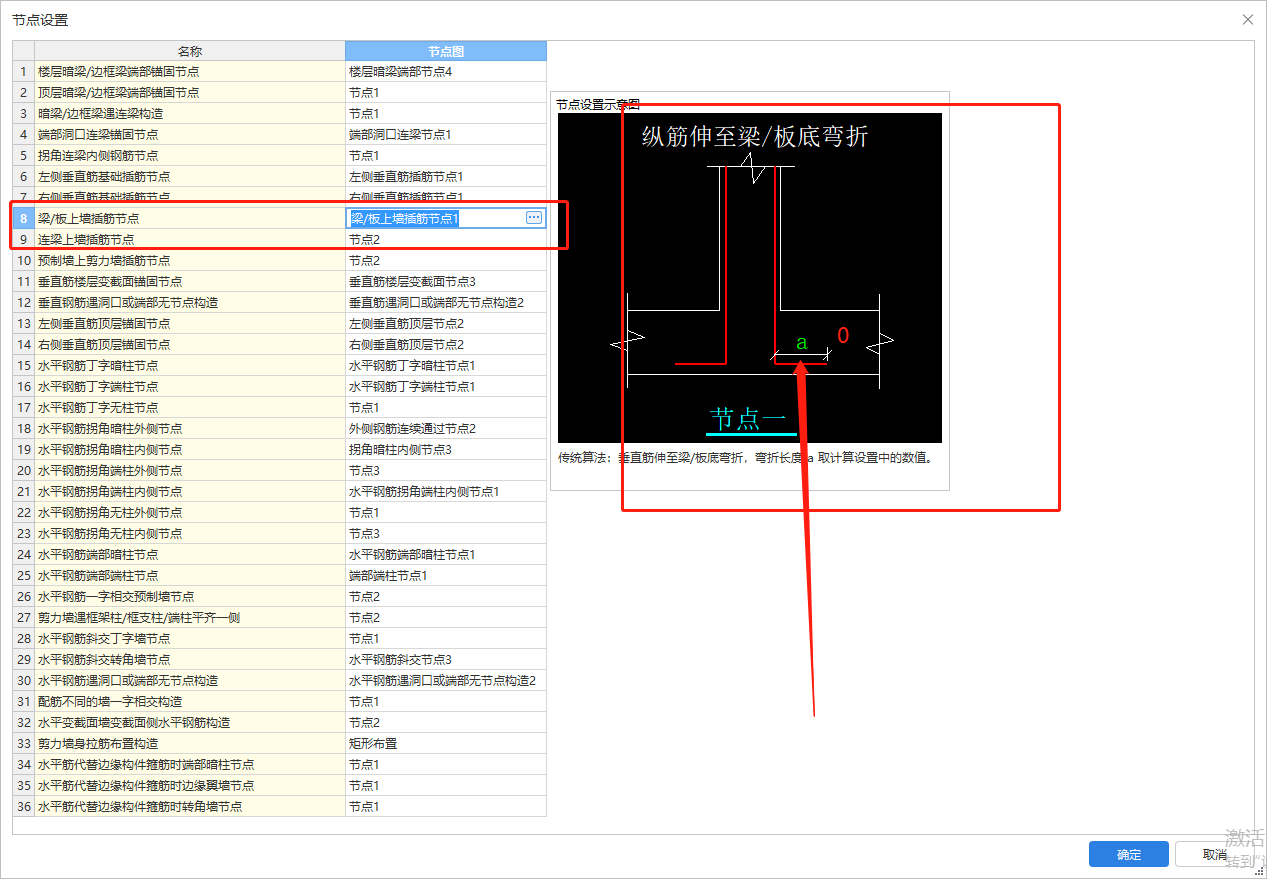Click the green a parameter in the diagram

click(x=801, y=343)
